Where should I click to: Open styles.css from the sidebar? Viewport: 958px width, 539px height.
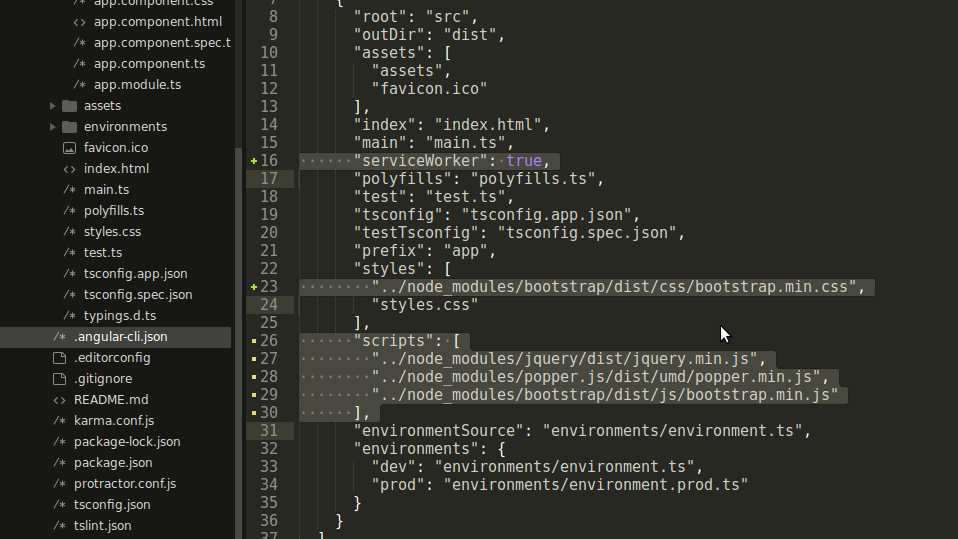(x=112, y=232)
